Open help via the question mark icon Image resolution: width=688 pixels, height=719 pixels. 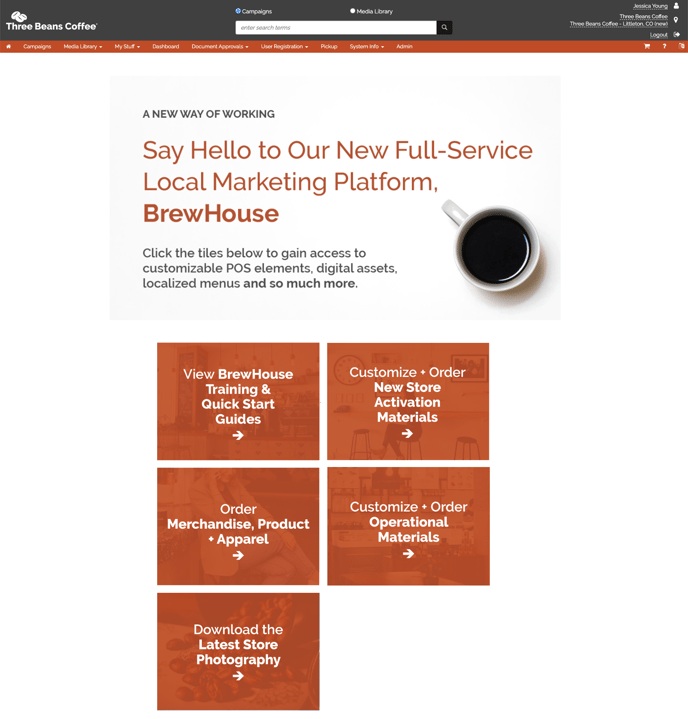(664, 46)
